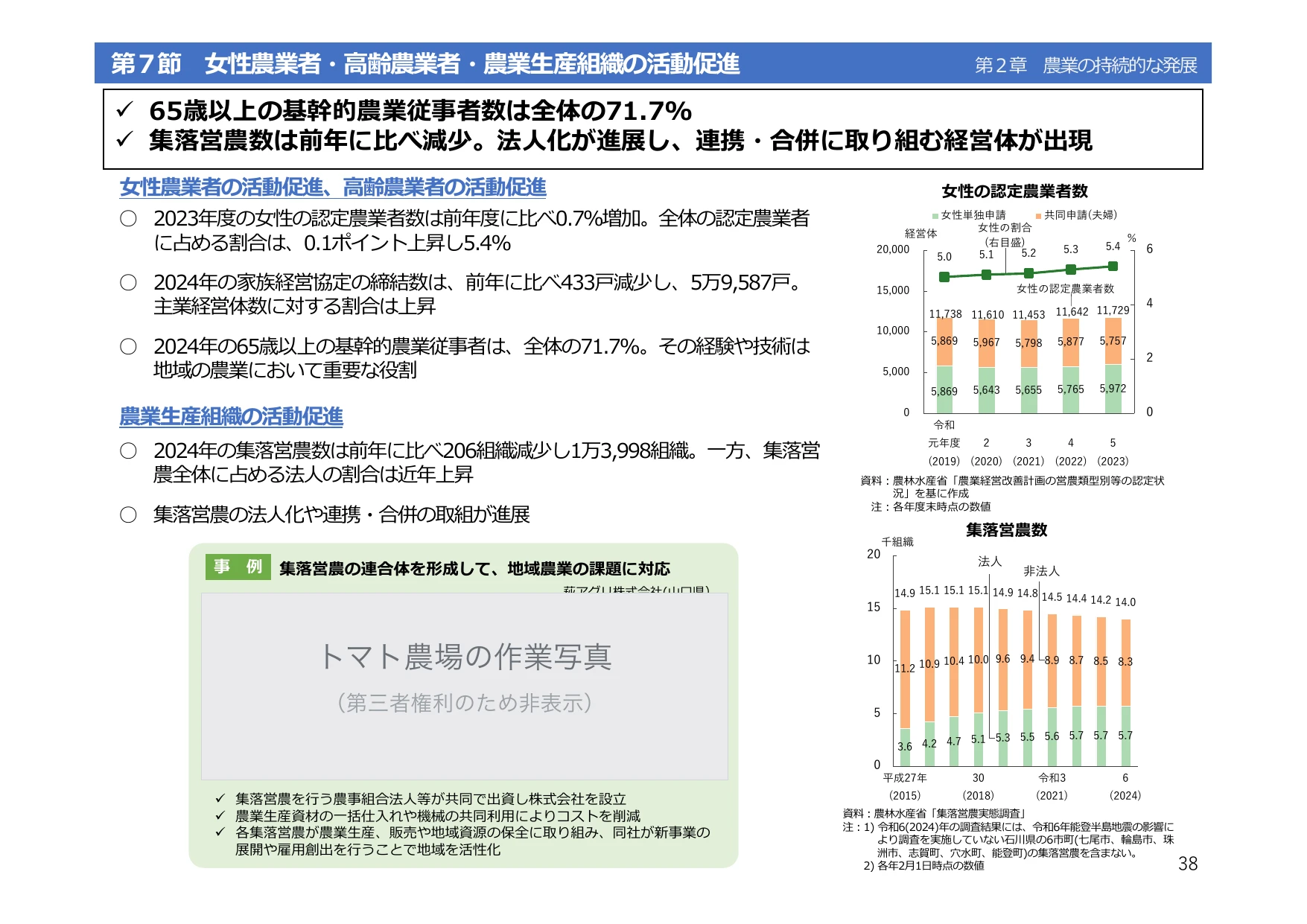Click the note (第三者権利のため非表示)
Screen dimensions: 1307x924
point(465,703)
